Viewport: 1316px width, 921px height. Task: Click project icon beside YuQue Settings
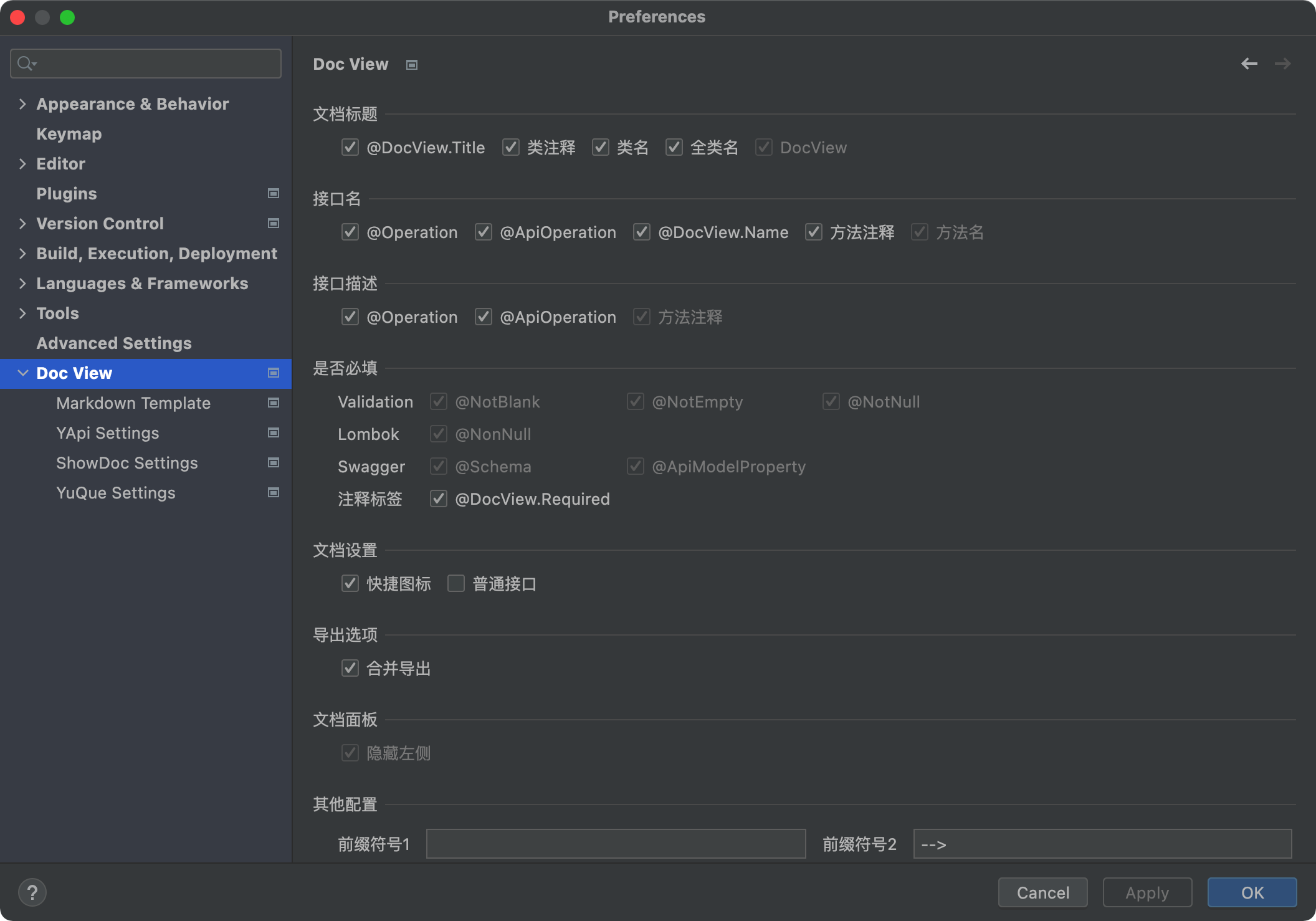point(273,492)
